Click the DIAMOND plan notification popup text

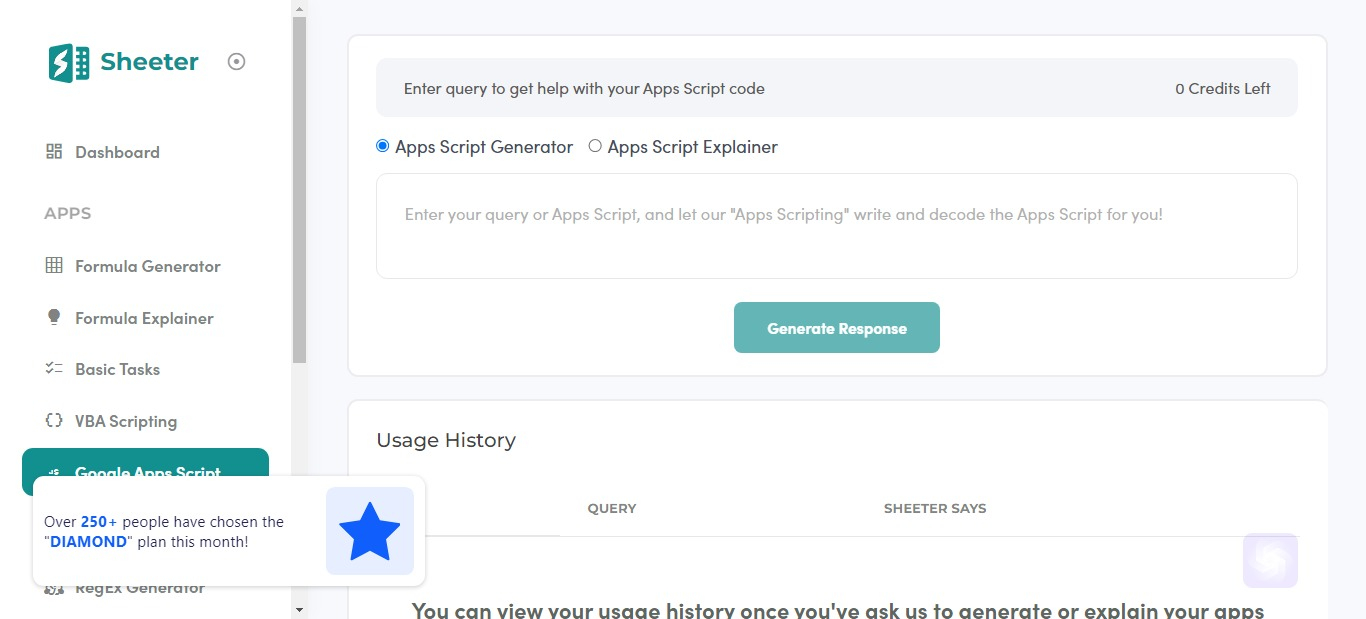pos(164,532)
